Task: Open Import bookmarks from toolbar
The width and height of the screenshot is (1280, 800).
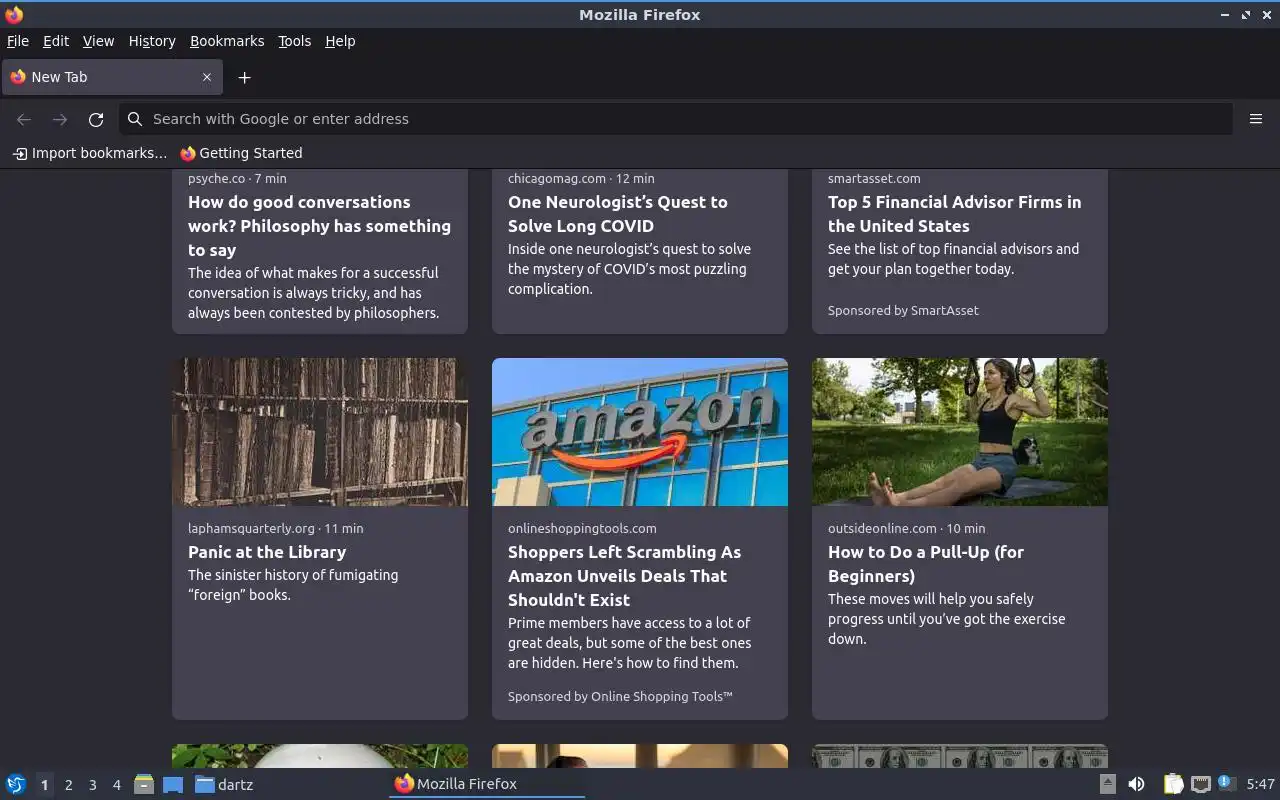Action: coord(90,153)
